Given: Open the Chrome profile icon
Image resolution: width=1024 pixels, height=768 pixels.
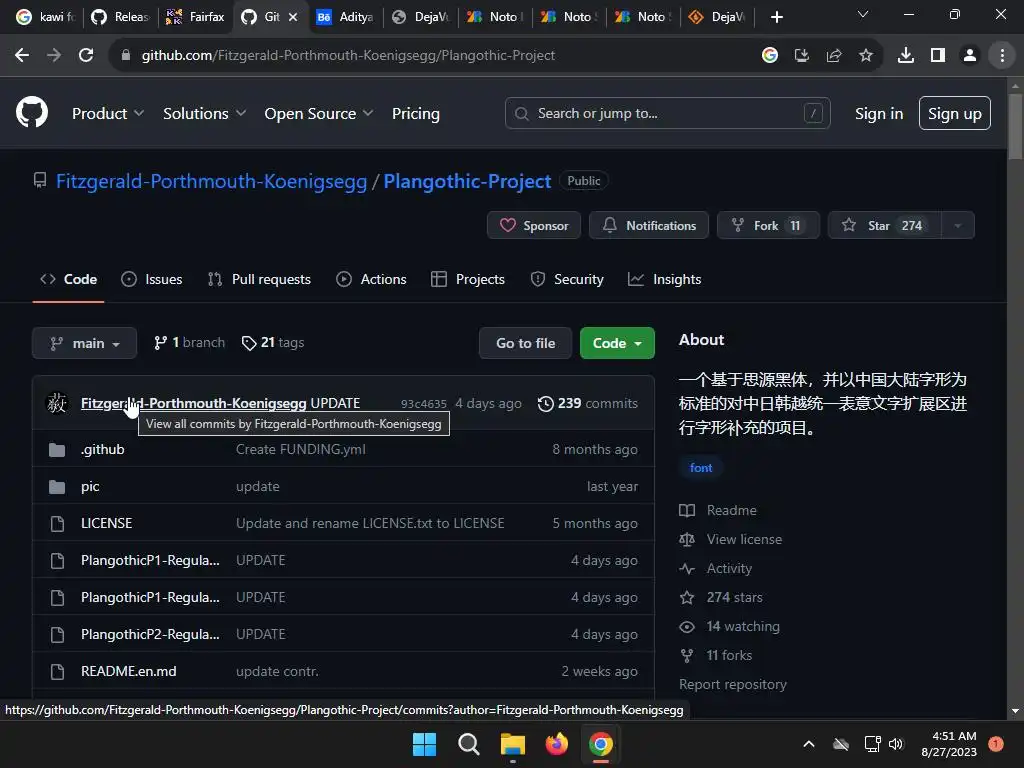Looking at the screenshot, I should (x=970, y=56).
